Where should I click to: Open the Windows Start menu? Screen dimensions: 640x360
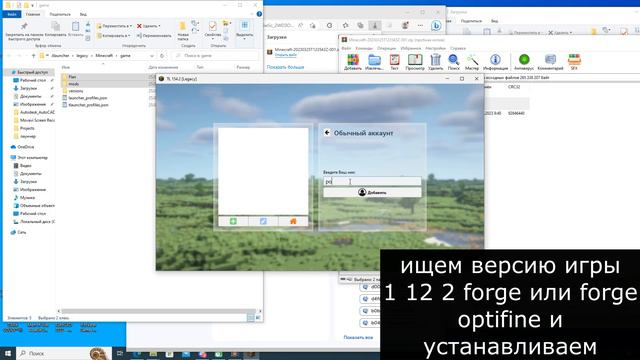click(8, 353)
